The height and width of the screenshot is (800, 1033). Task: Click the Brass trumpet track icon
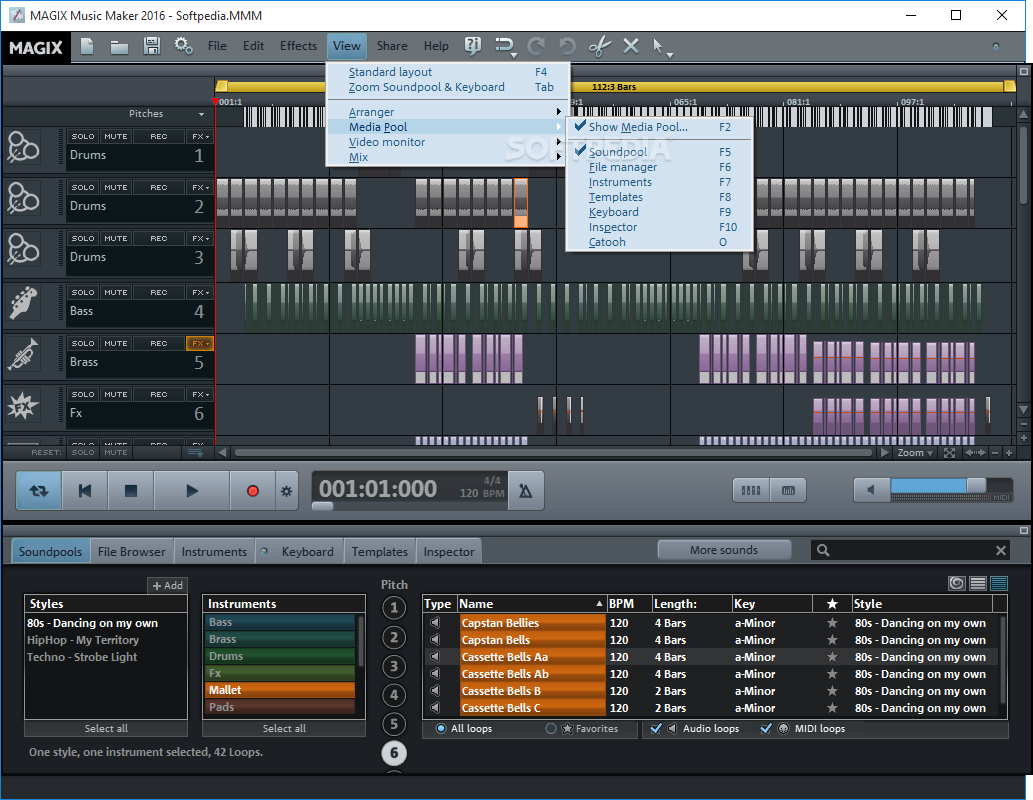tap(23, 355)
